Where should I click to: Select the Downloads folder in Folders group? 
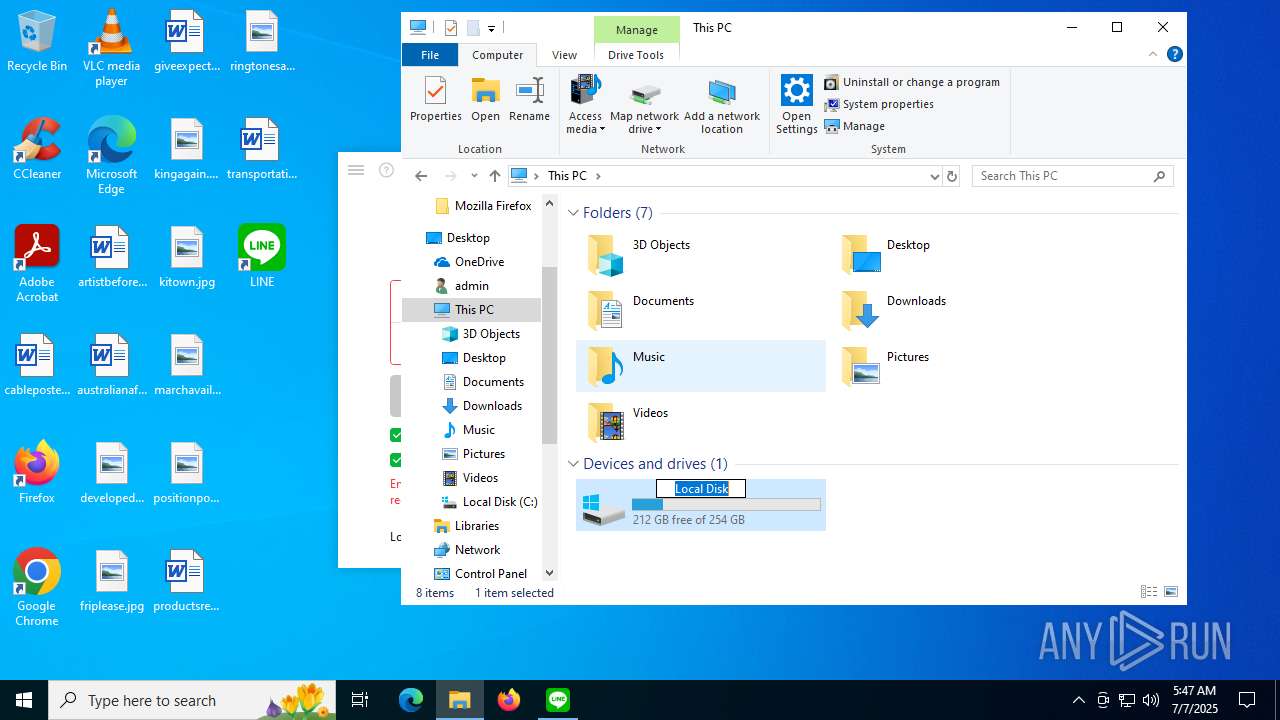pos(860,311)
